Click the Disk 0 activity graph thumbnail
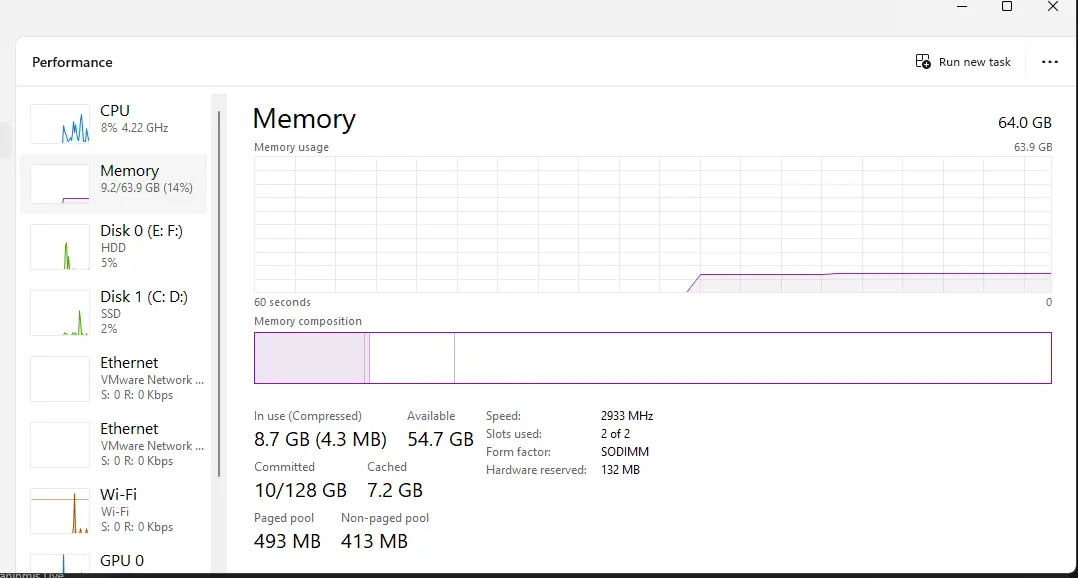 pos(60,247)
